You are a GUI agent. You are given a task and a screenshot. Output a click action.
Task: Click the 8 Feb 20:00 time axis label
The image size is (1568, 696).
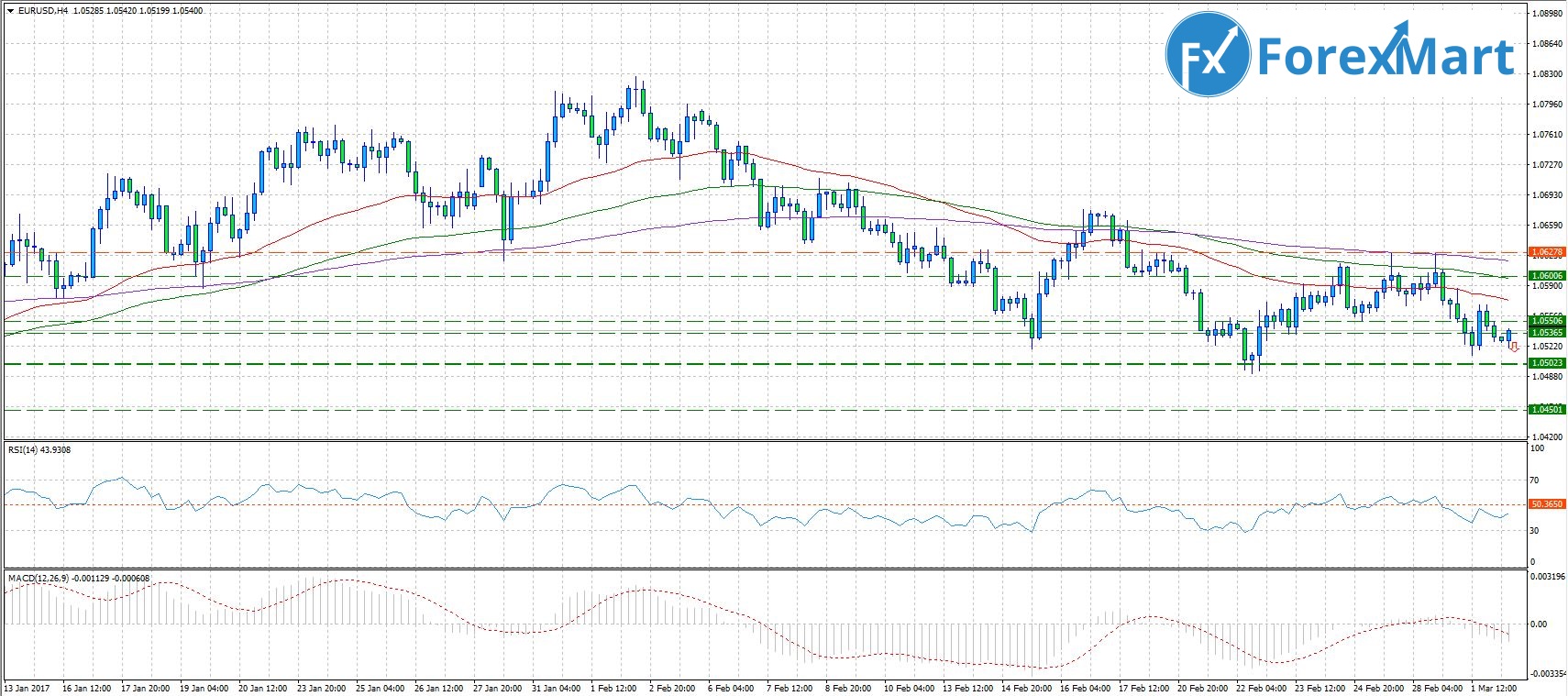[x=849, y=688]
